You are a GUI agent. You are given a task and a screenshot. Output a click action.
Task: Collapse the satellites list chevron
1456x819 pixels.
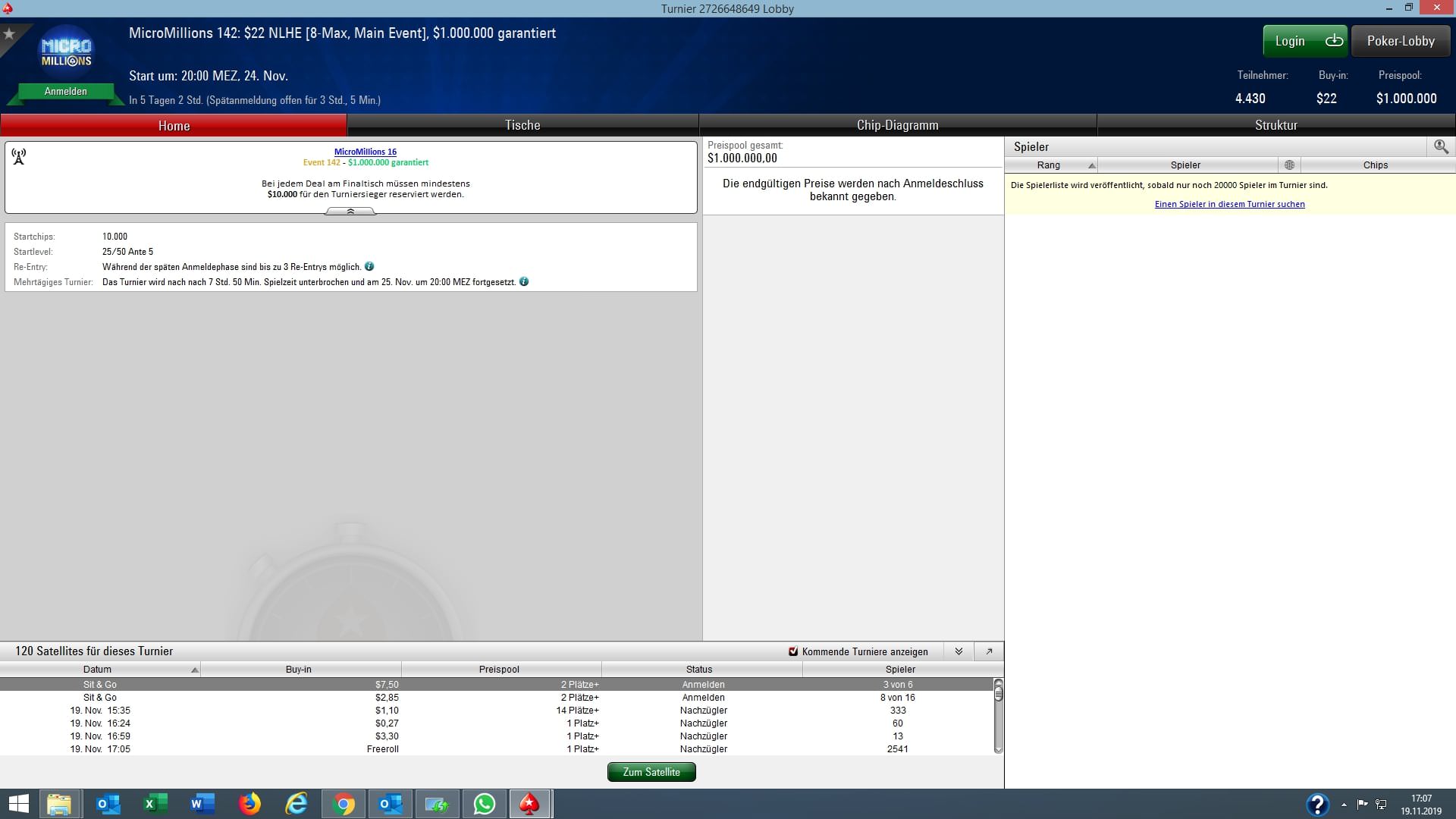959,651
